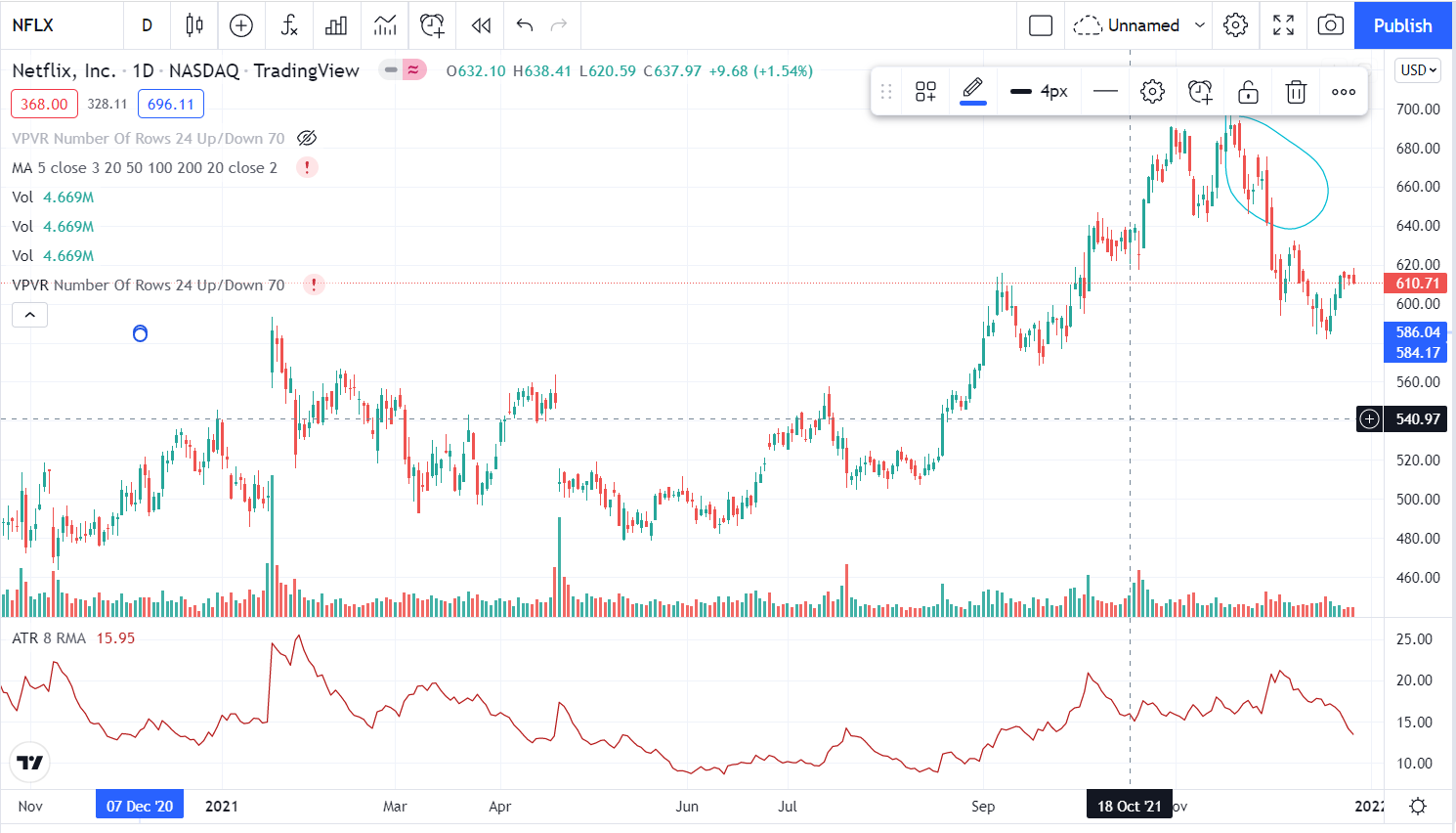Take a chart snapshot with camera icon
Image resolution: width=1456 pixels, height=833 pixels.
click(1330, 25)
